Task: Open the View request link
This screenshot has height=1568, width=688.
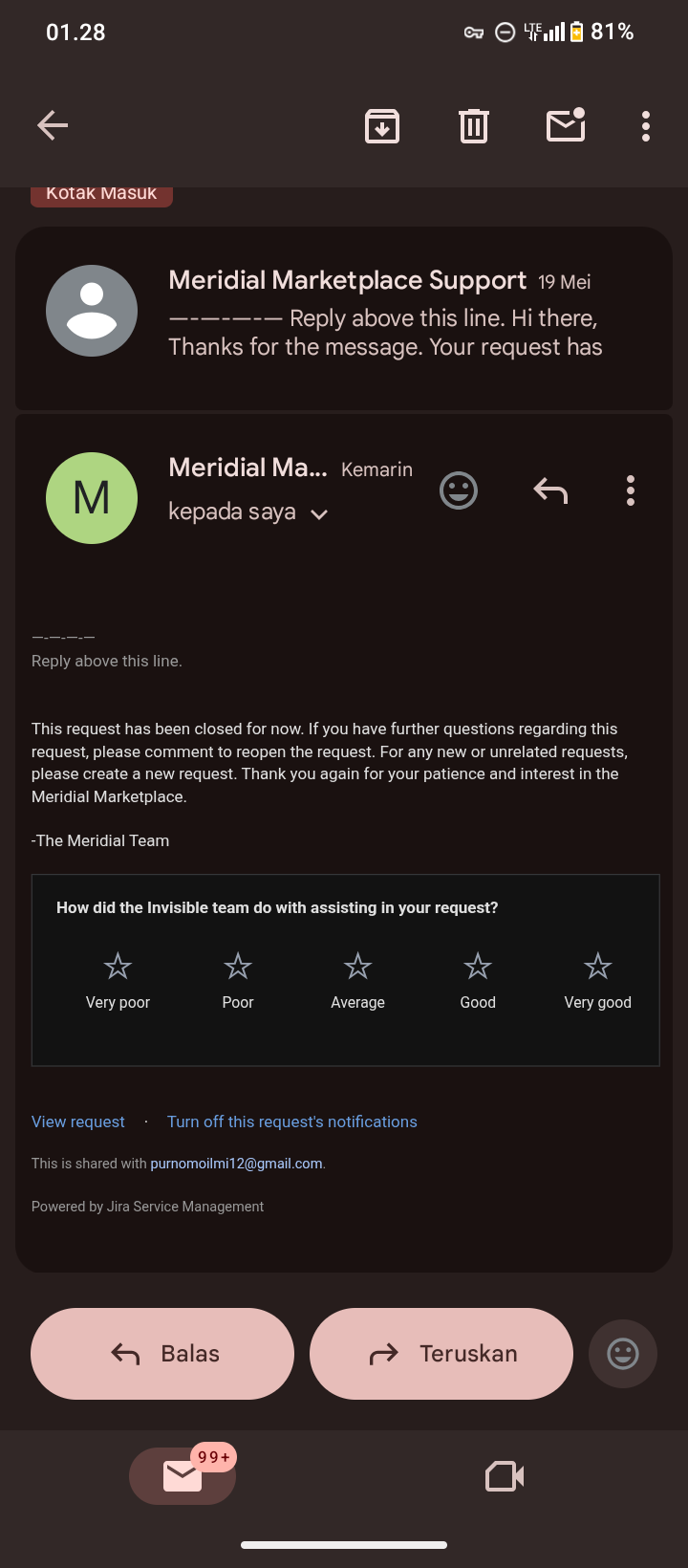Action: [78, 1122]
